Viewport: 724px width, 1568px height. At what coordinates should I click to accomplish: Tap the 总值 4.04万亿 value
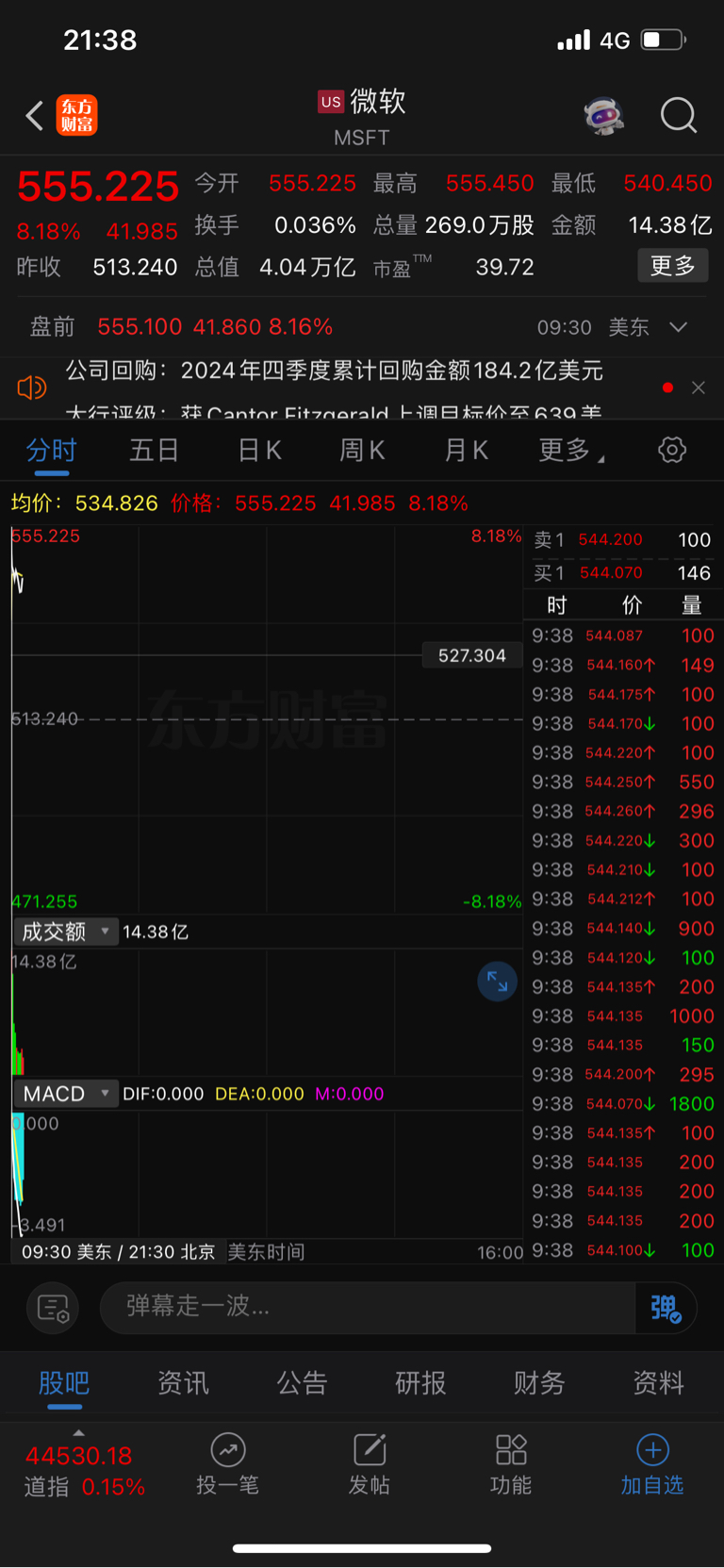tap(307, 267)
